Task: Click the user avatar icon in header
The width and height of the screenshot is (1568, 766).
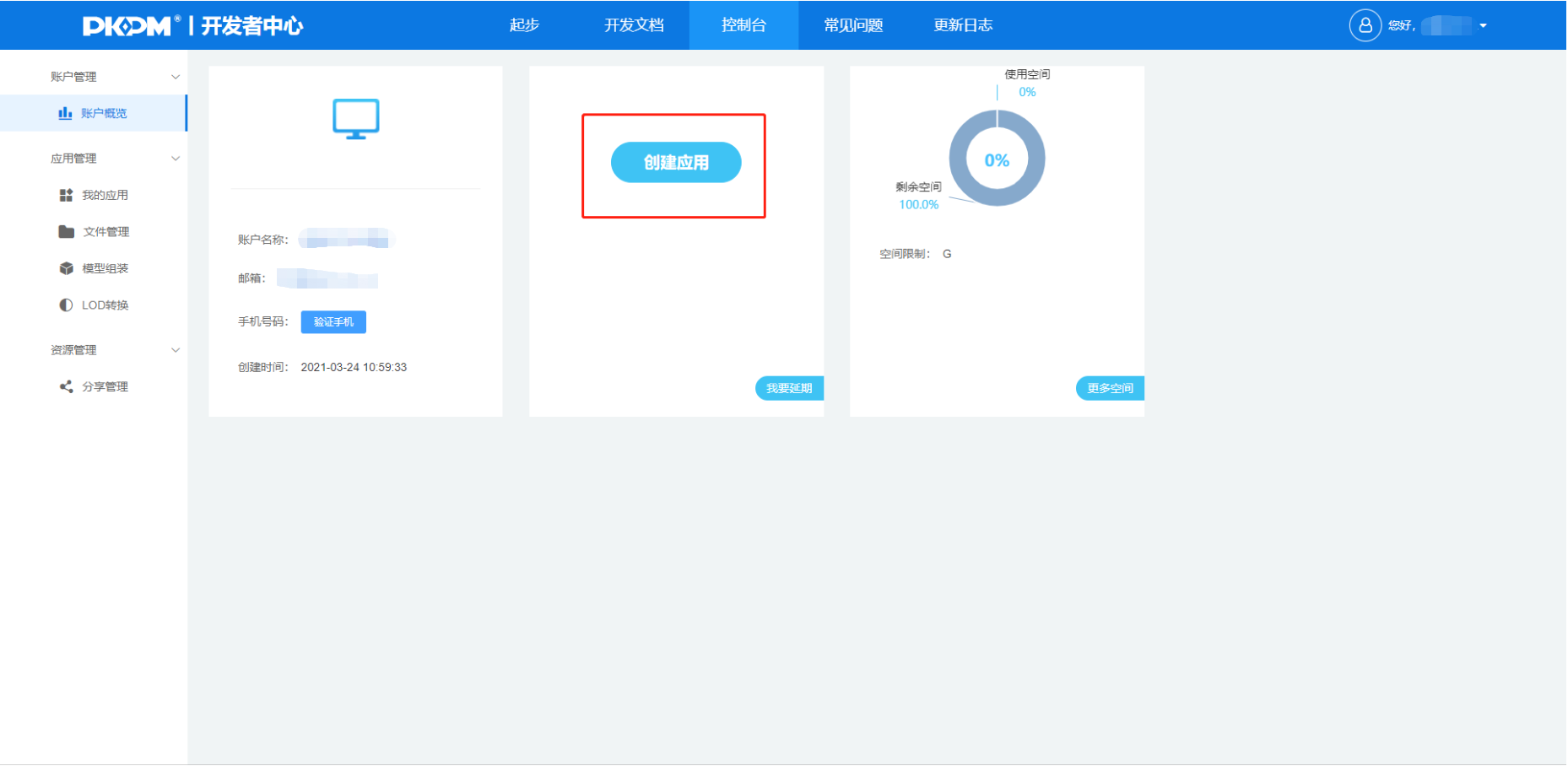Action: tap(1365, 25)
